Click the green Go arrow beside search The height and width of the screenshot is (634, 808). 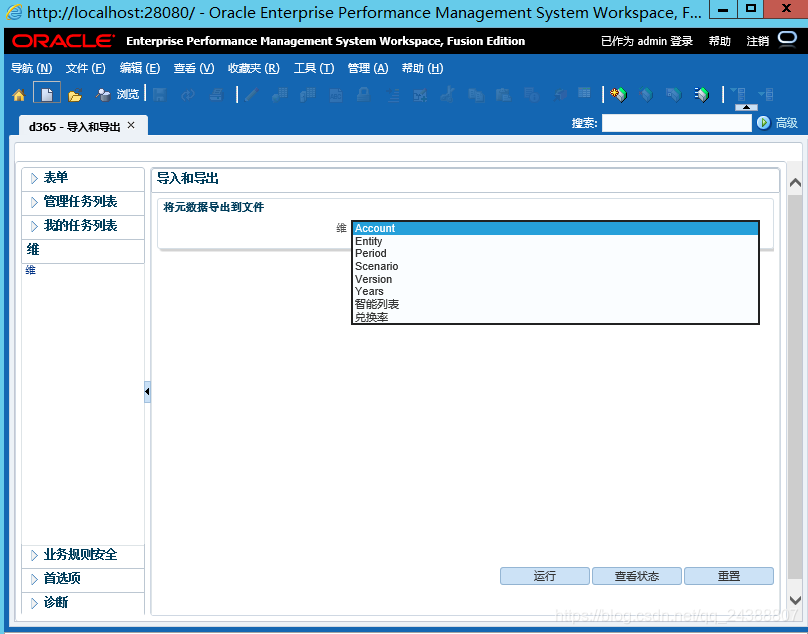pos(763,123)
